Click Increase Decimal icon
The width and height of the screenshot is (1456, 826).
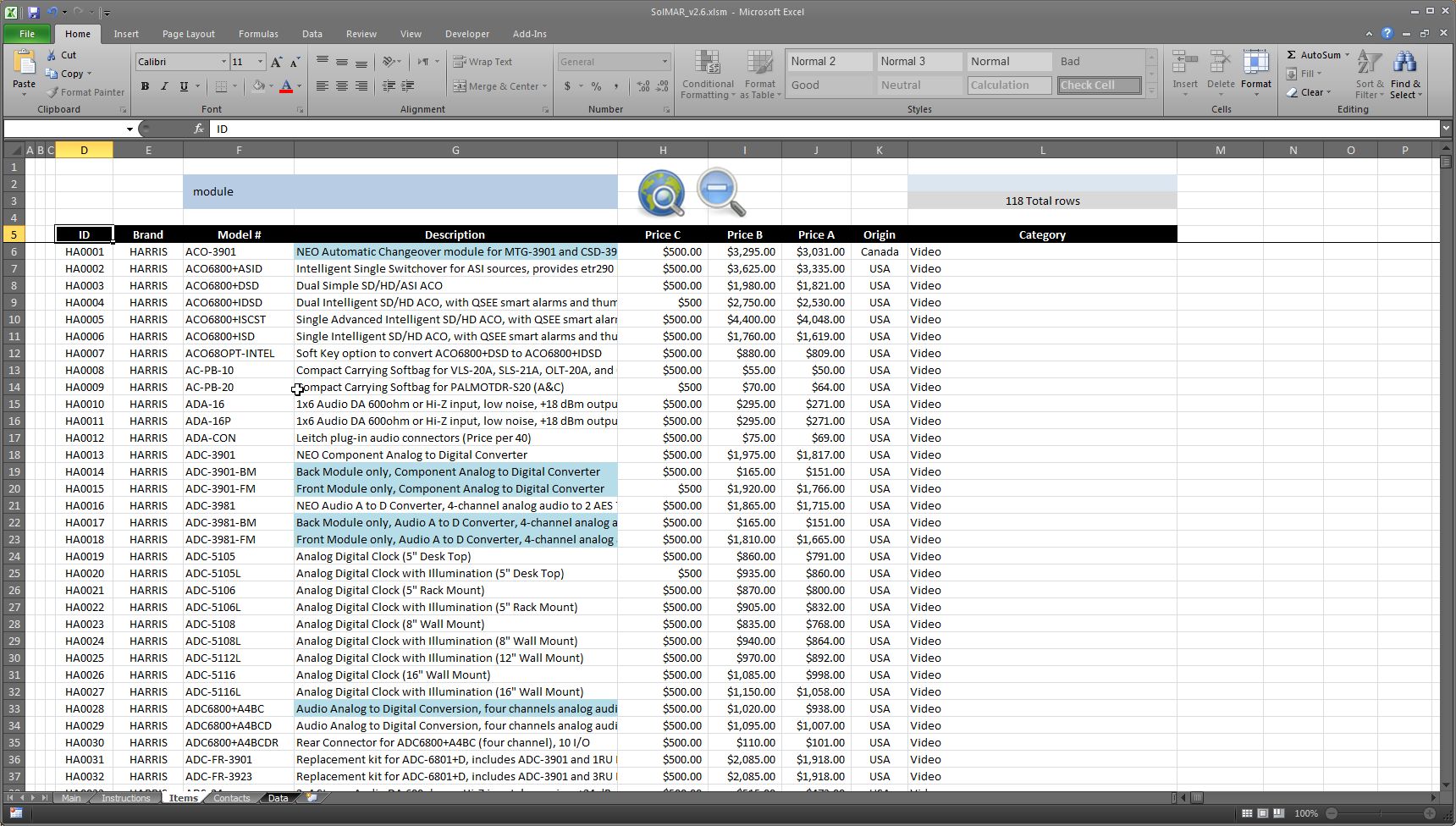tap(644, 85)
